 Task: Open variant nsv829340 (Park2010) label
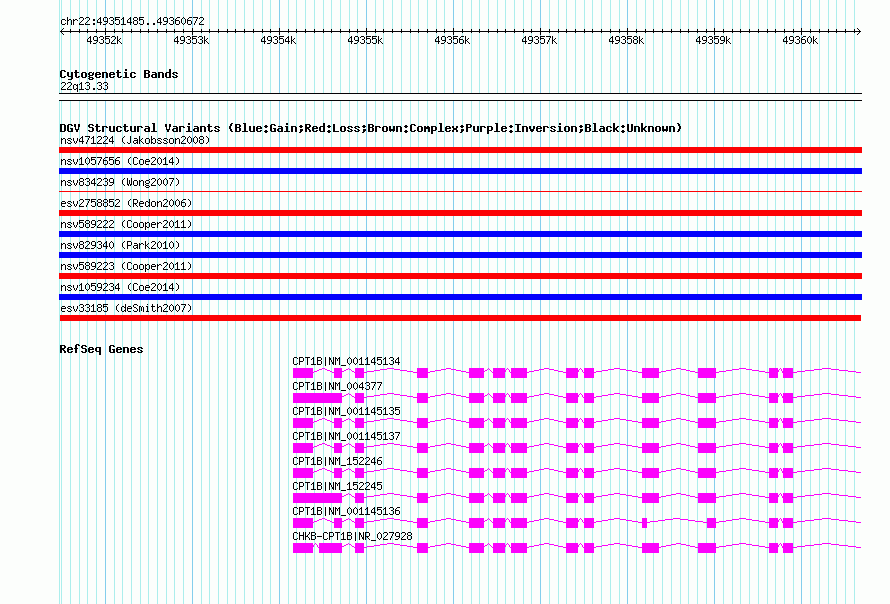click(120, 245)
